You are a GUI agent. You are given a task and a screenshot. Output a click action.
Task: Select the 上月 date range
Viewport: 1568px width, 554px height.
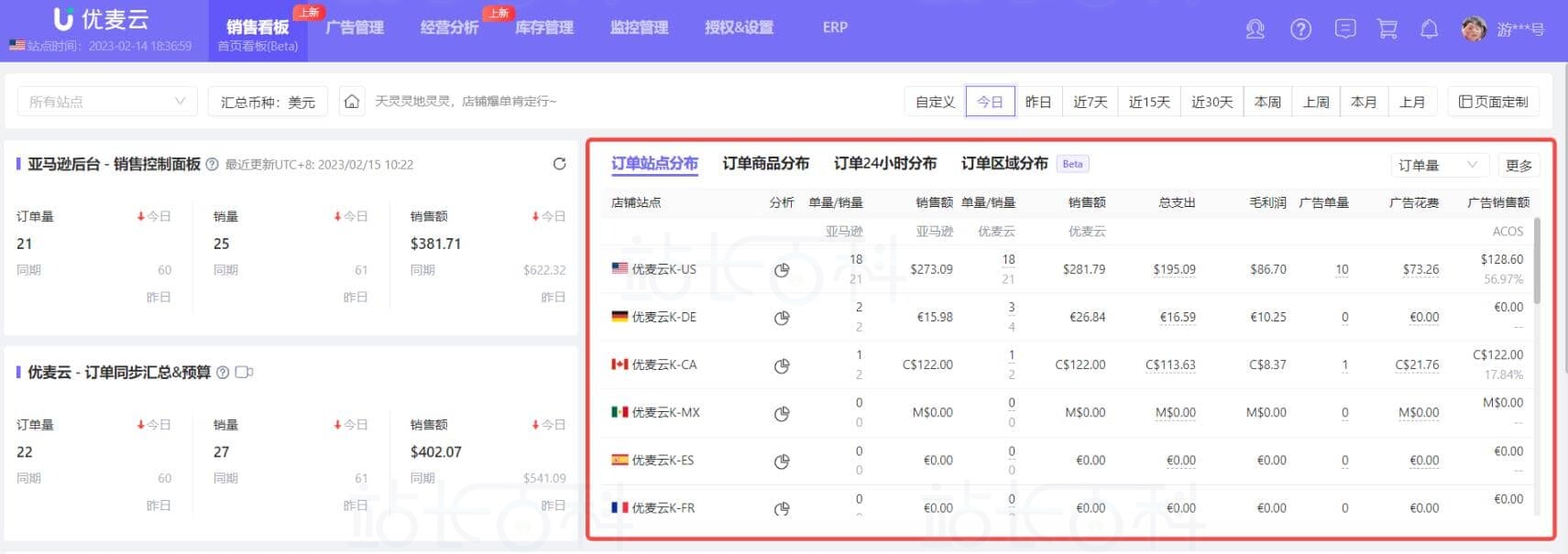click(1412, 102)
